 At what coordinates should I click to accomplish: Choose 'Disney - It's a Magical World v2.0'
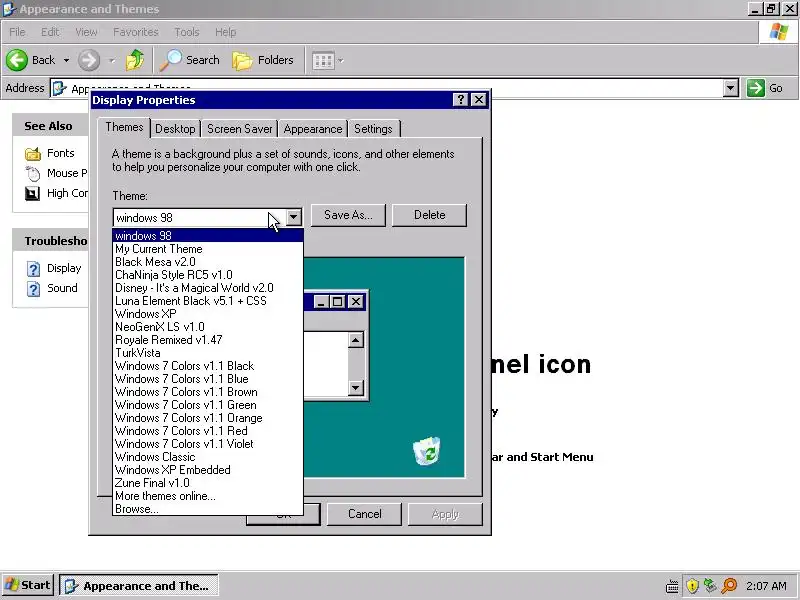(208, 288)
